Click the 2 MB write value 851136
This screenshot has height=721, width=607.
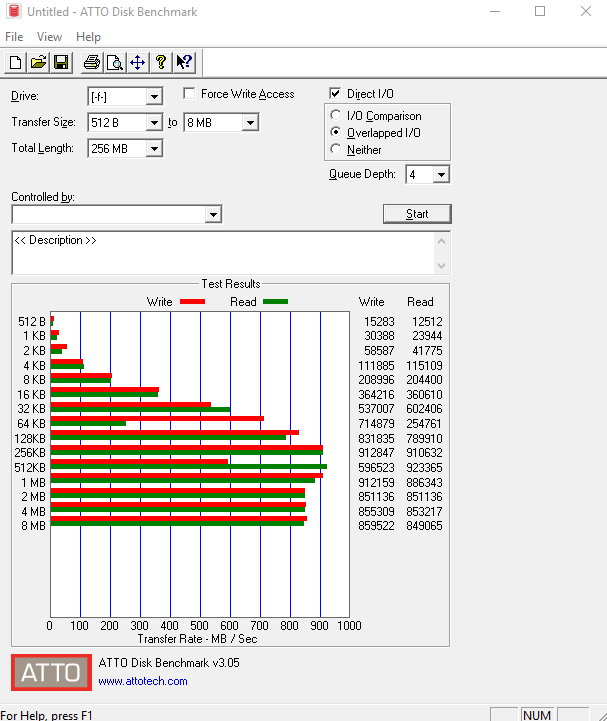pyautogui.click(x=376, y=497)
